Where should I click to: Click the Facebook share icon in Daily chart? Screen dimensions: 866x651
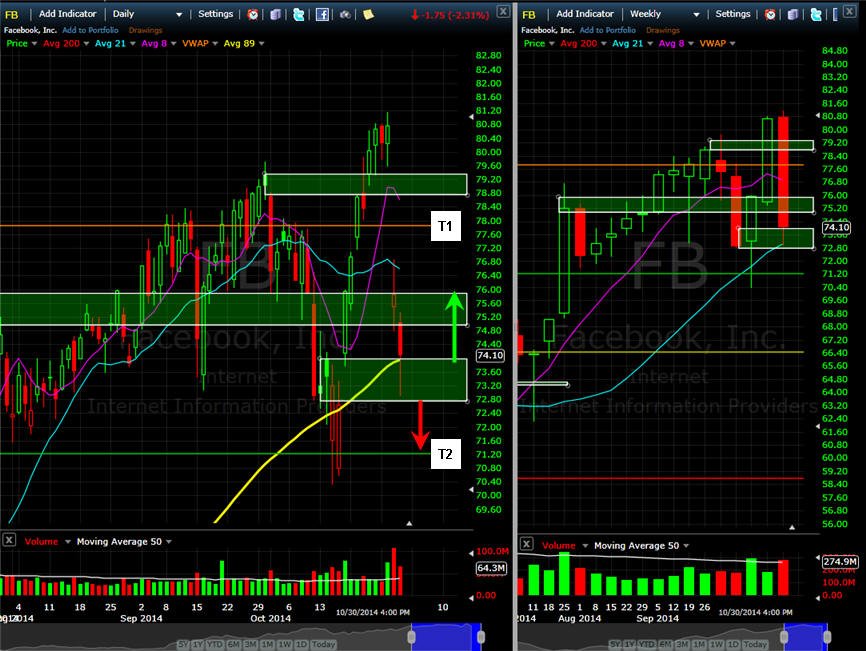click(322, 14)
